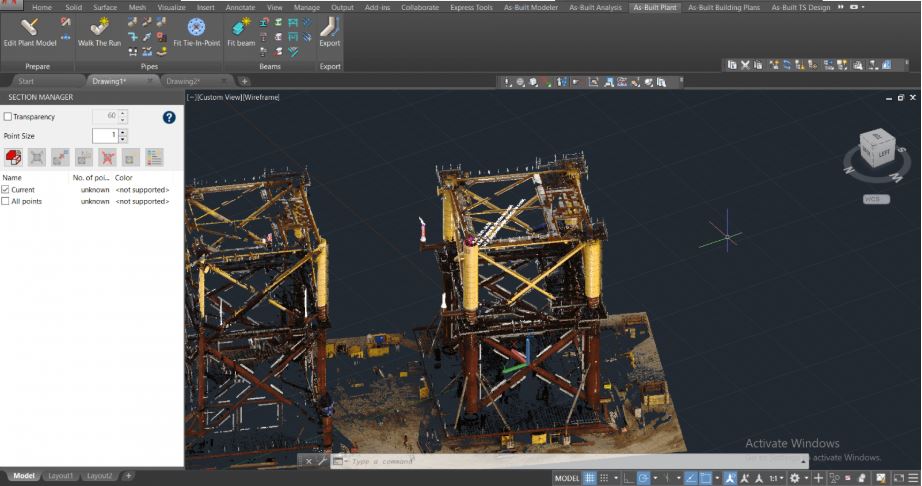This screenshot has height=486, width=922.
Task: Activate the Fit beam tool
Action: [241, 31]
